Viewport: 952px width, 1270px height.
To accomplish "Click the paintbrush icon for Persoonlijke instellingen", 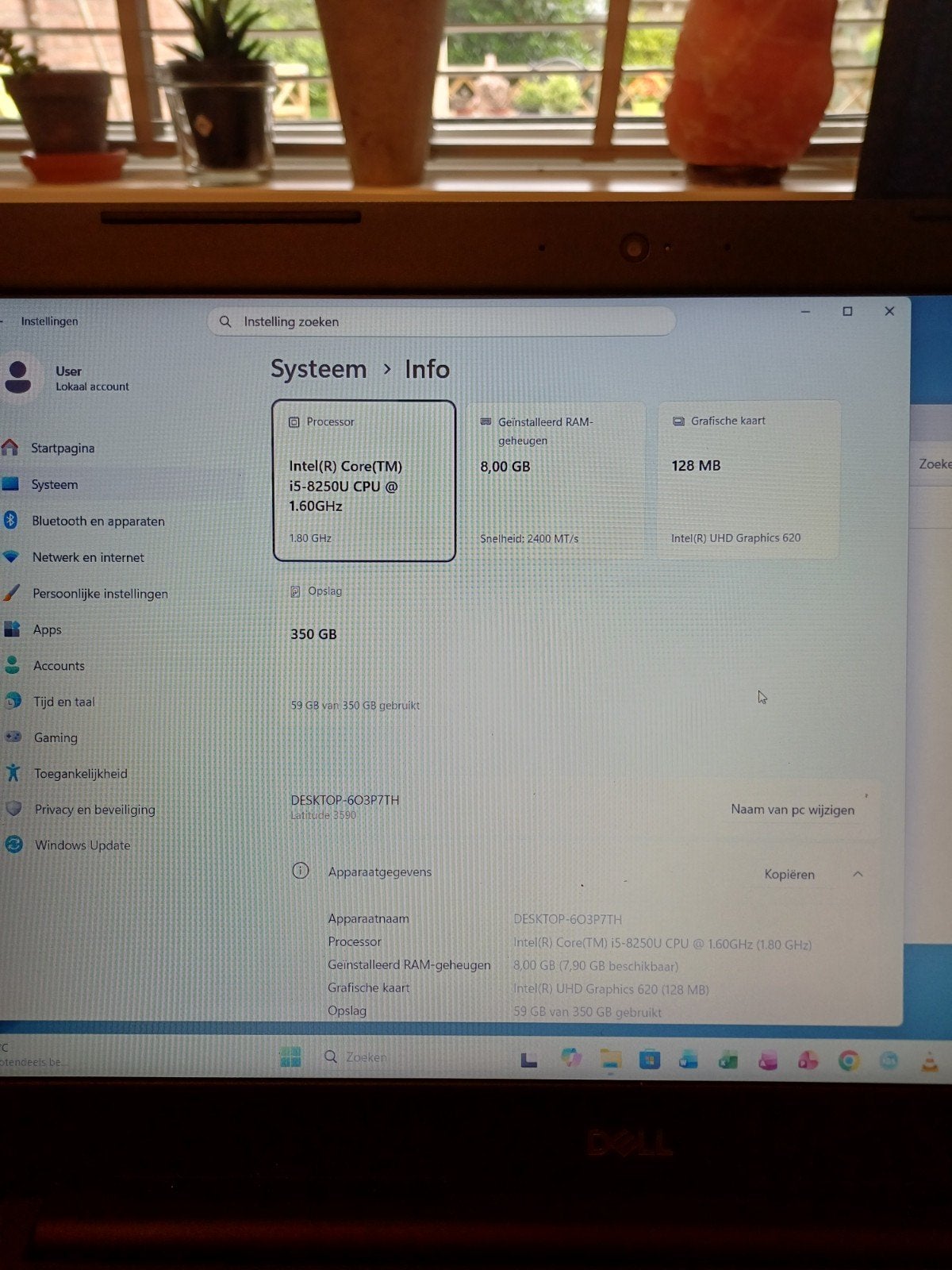I will point(11,593).
